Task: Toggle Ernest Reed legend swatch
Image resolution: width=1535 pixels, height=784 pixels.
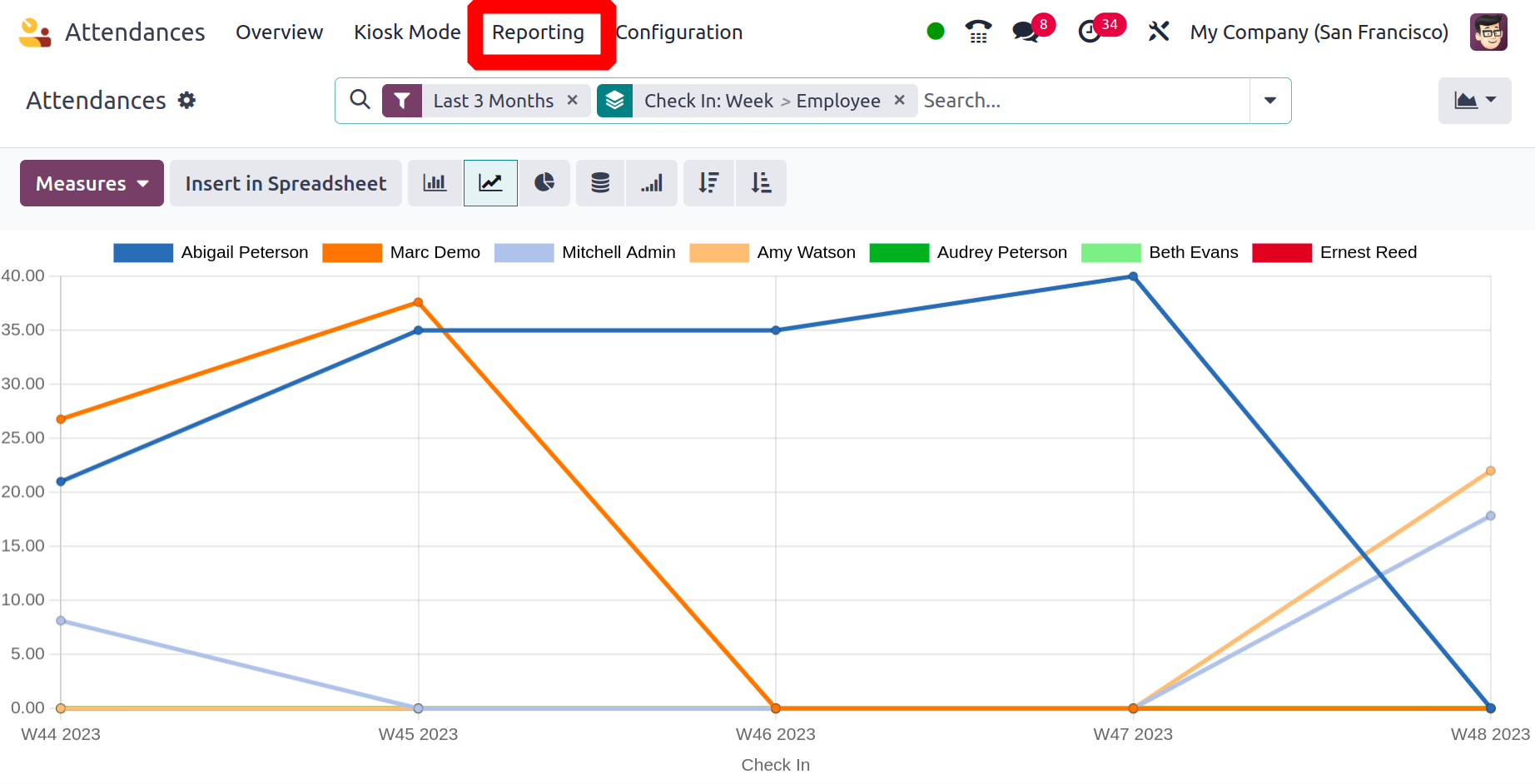Action: coord(1282,252)
